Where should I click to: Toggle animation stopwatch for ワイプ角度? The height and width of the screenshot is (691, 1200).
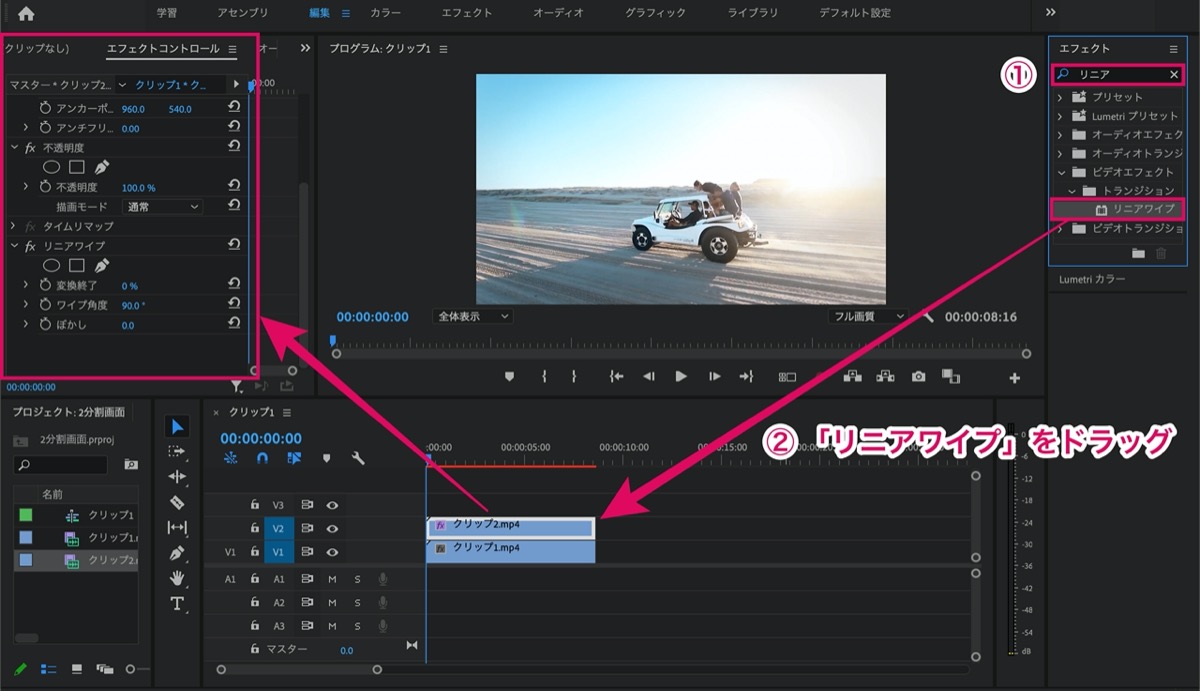(45, 305)
